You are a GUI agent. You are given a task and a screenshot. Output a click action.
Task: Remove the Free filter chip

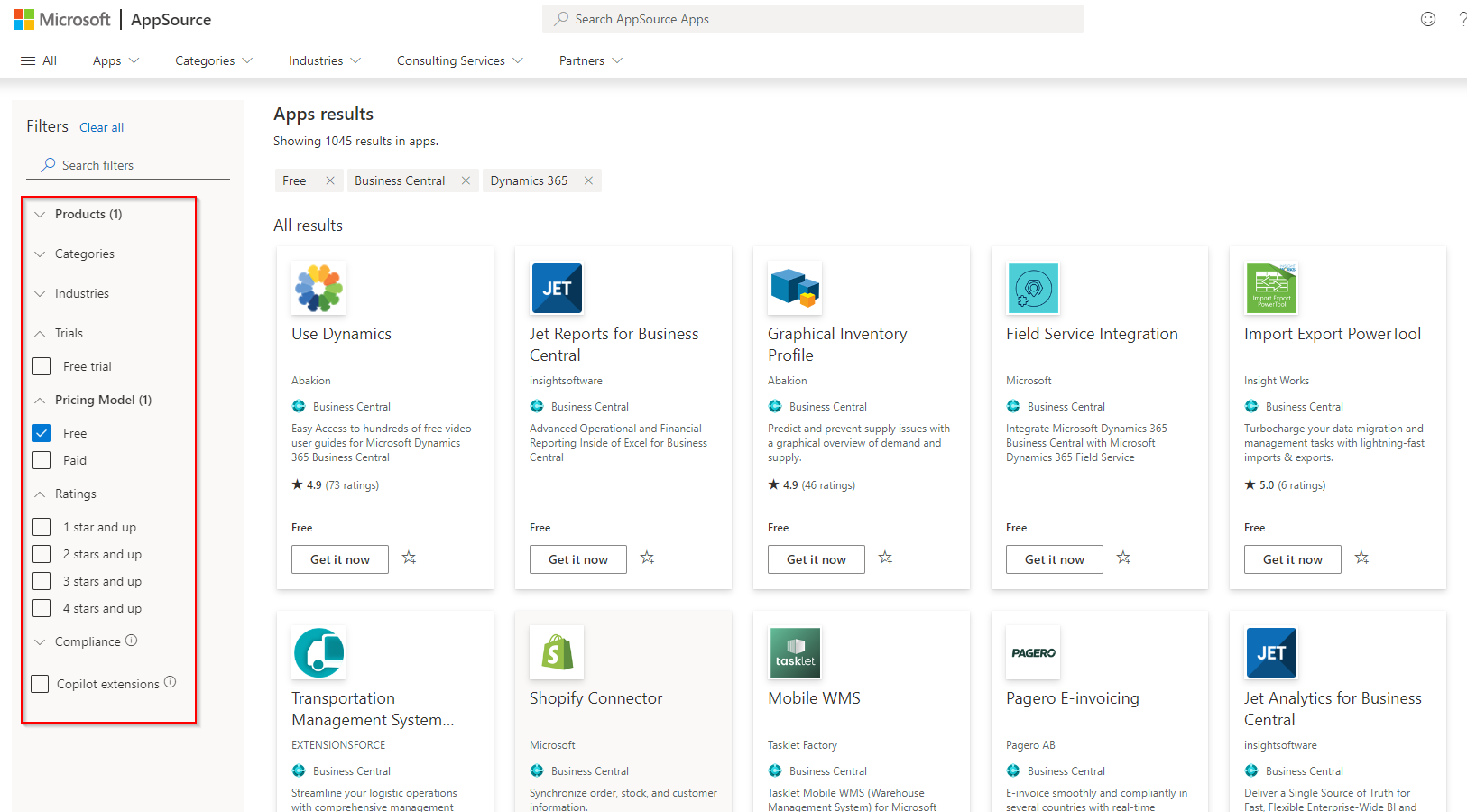[x=330, y=180]
